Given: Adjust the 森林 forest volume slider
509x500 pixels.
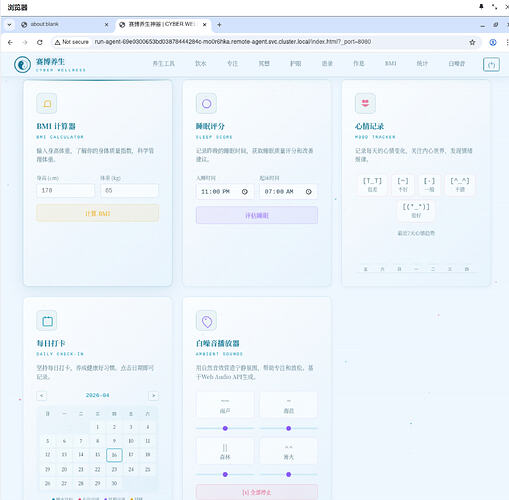Looking at the screenshot, I should (x=225, y=474).
